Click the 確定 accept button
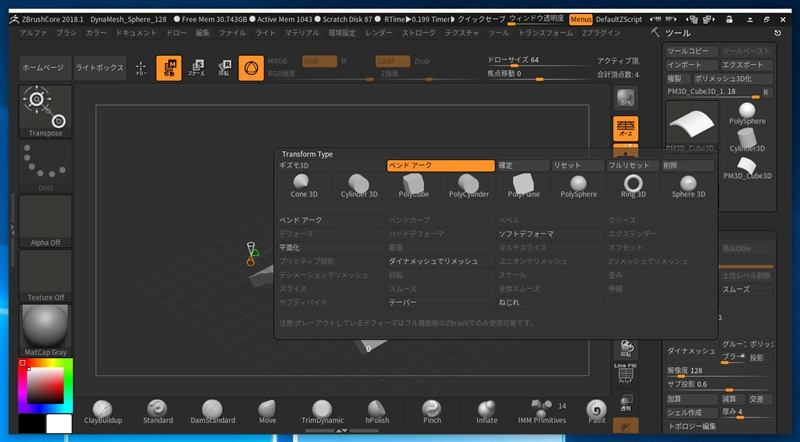Image resolution: width=800 pixels, height=442 pixels. coord(523,165)
